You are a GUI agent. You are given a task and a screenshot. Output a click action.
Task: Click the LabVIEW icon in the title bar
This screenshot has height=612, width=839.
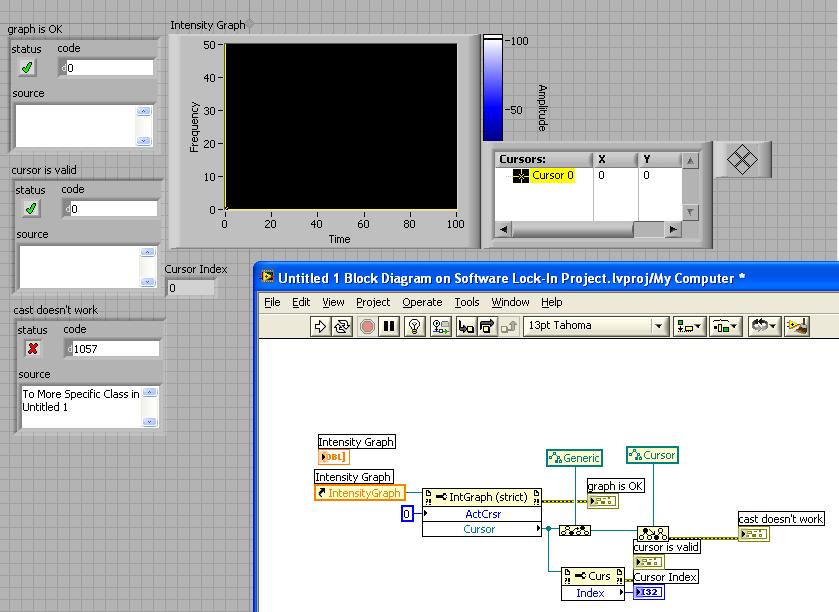coord(267,277)
